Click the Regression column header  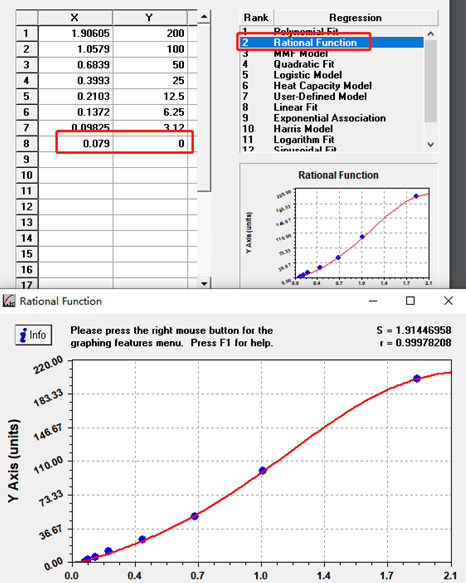356,17
